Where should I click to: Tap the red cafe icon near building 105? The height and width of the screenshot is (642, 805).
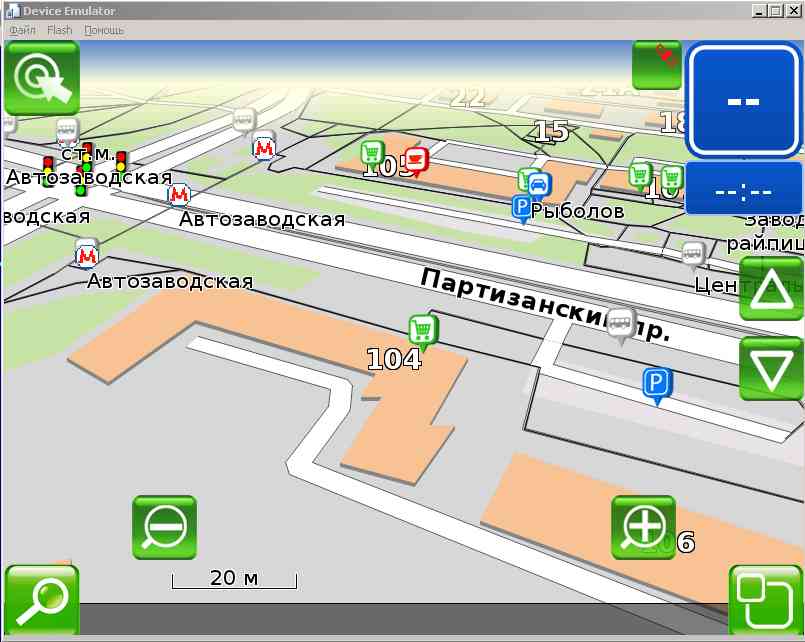tap(417, 160)
